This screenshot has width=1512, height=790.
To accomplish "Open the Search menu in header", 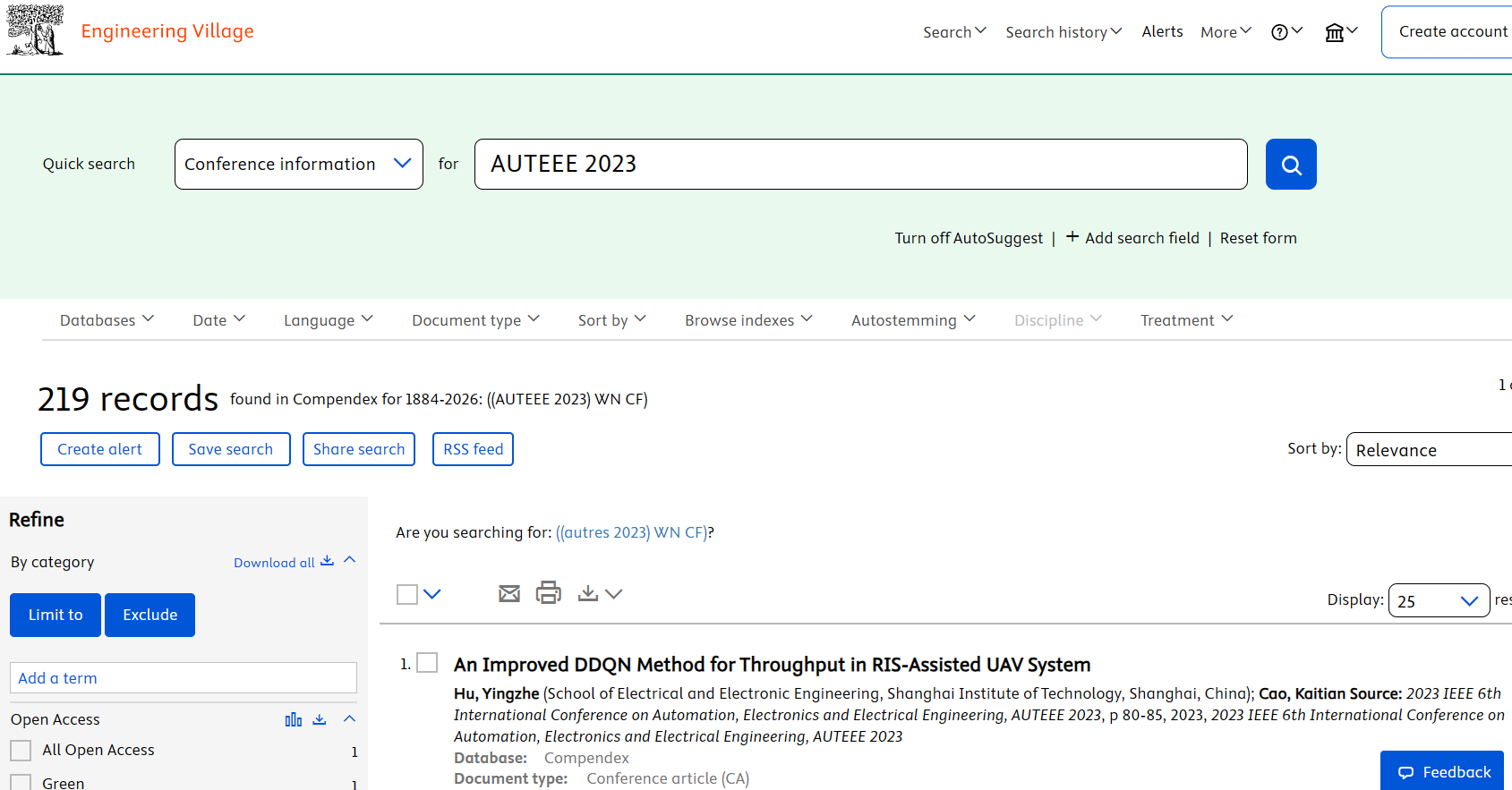I will pos(954,32).
